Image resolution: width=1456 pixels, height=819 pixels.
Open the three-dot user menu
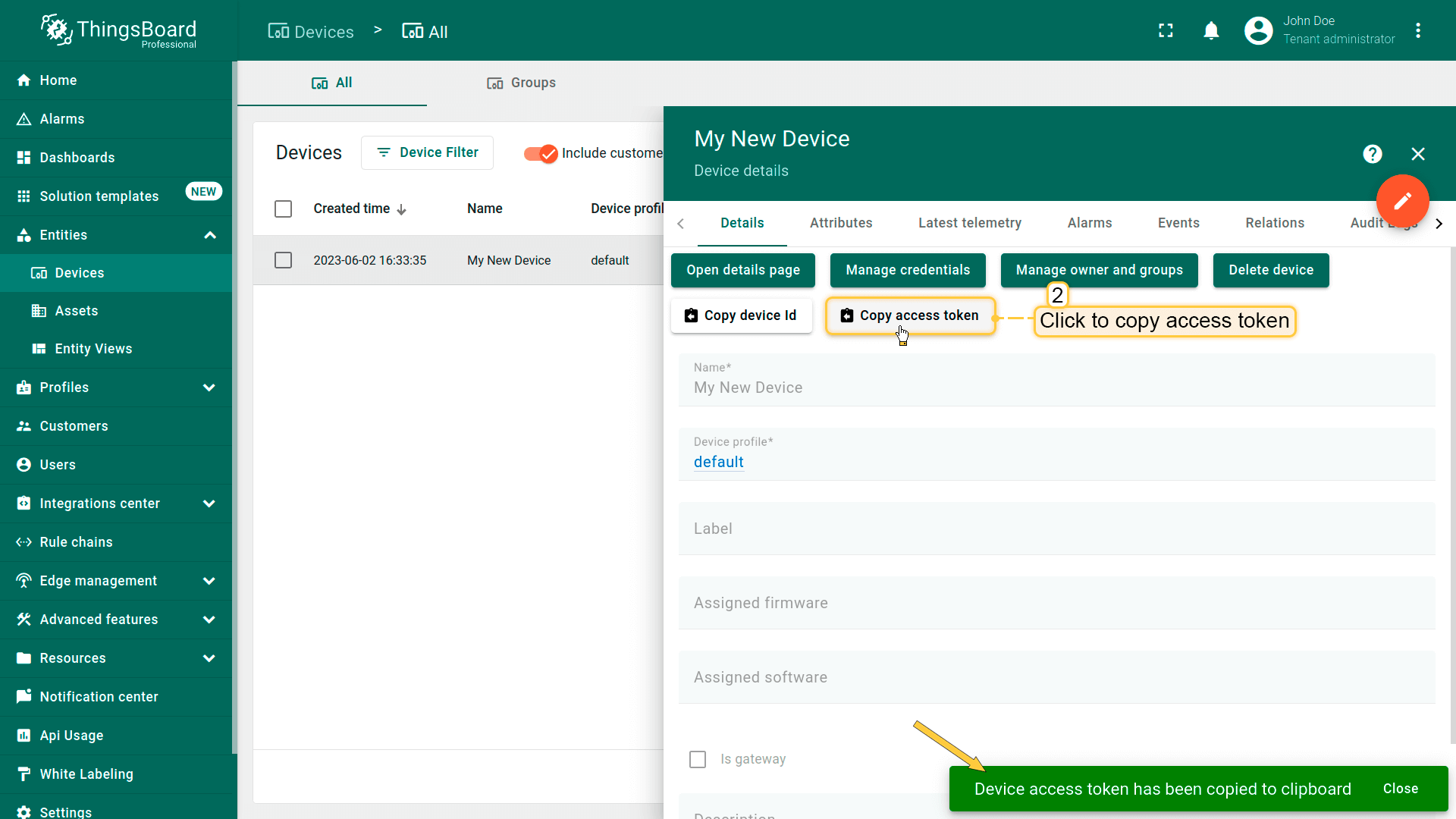(x=1417, y=31)
